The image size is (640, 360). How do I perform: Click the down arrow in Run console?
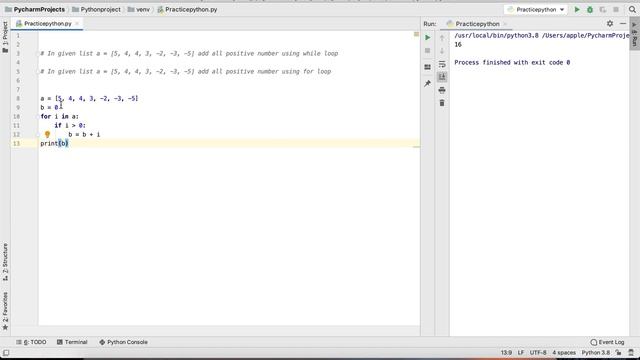point(442,51)
